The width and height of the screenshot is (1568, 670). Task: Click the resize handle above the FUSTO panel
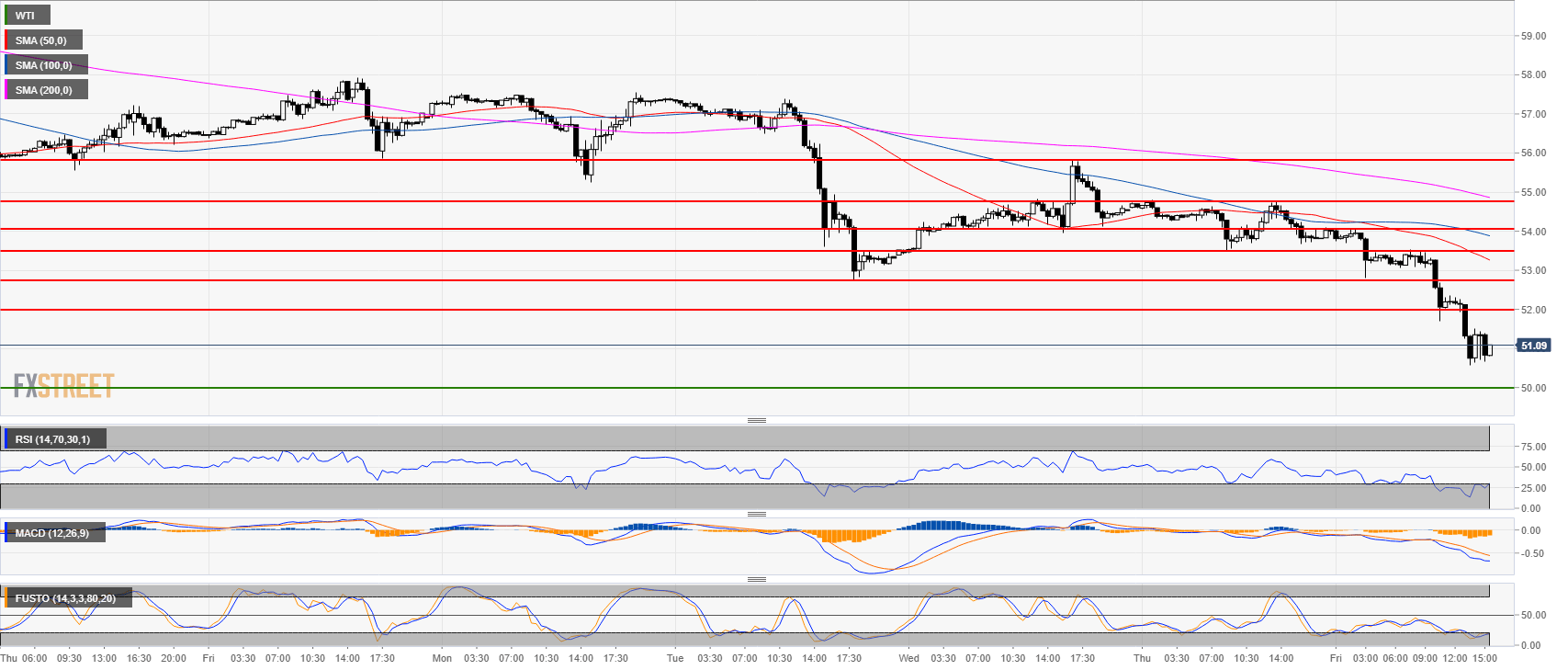point(756,579)
